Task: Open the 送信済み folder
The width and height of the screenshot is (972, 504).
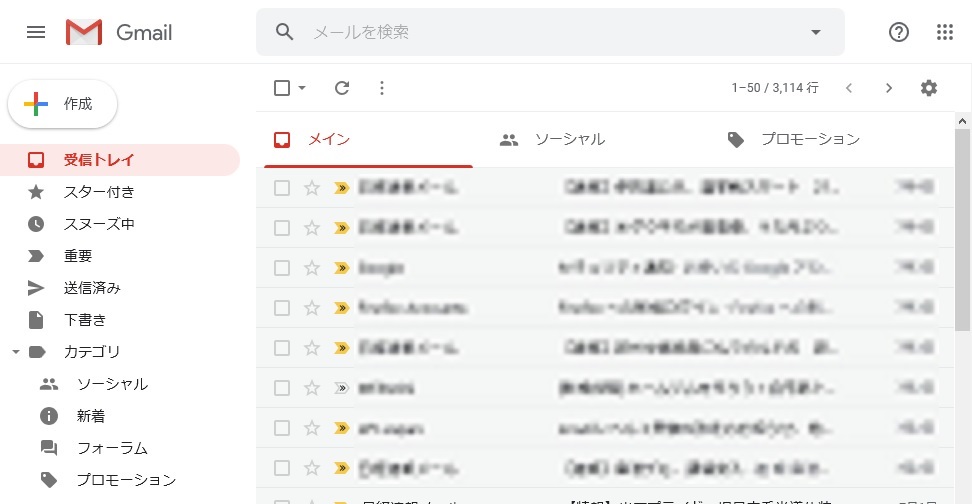Action: click(92, 288)
